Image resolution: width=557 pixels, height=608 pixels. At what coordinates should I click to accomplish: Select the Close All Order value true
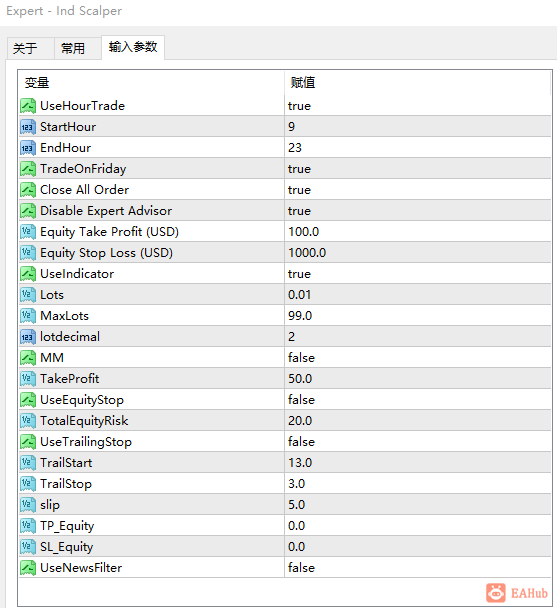click(x=299, y=190)
